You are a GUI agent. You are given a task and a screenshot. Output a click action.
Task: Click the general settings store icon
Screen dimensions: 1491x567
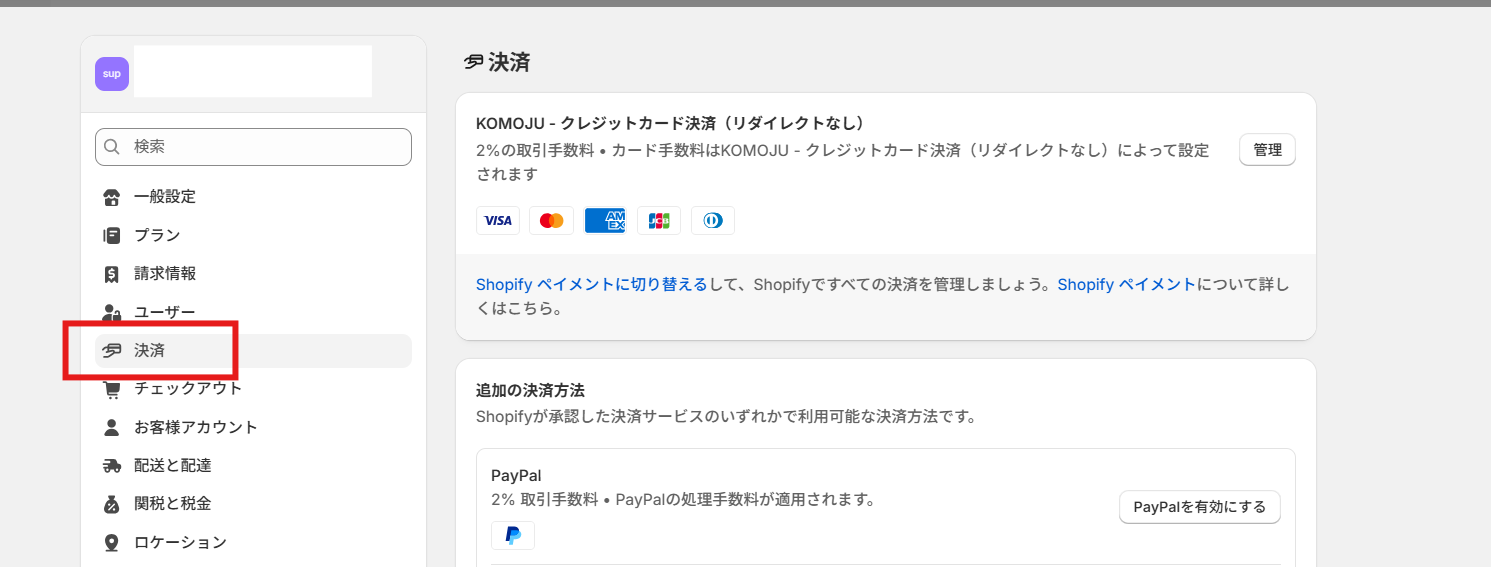[112, 197]
